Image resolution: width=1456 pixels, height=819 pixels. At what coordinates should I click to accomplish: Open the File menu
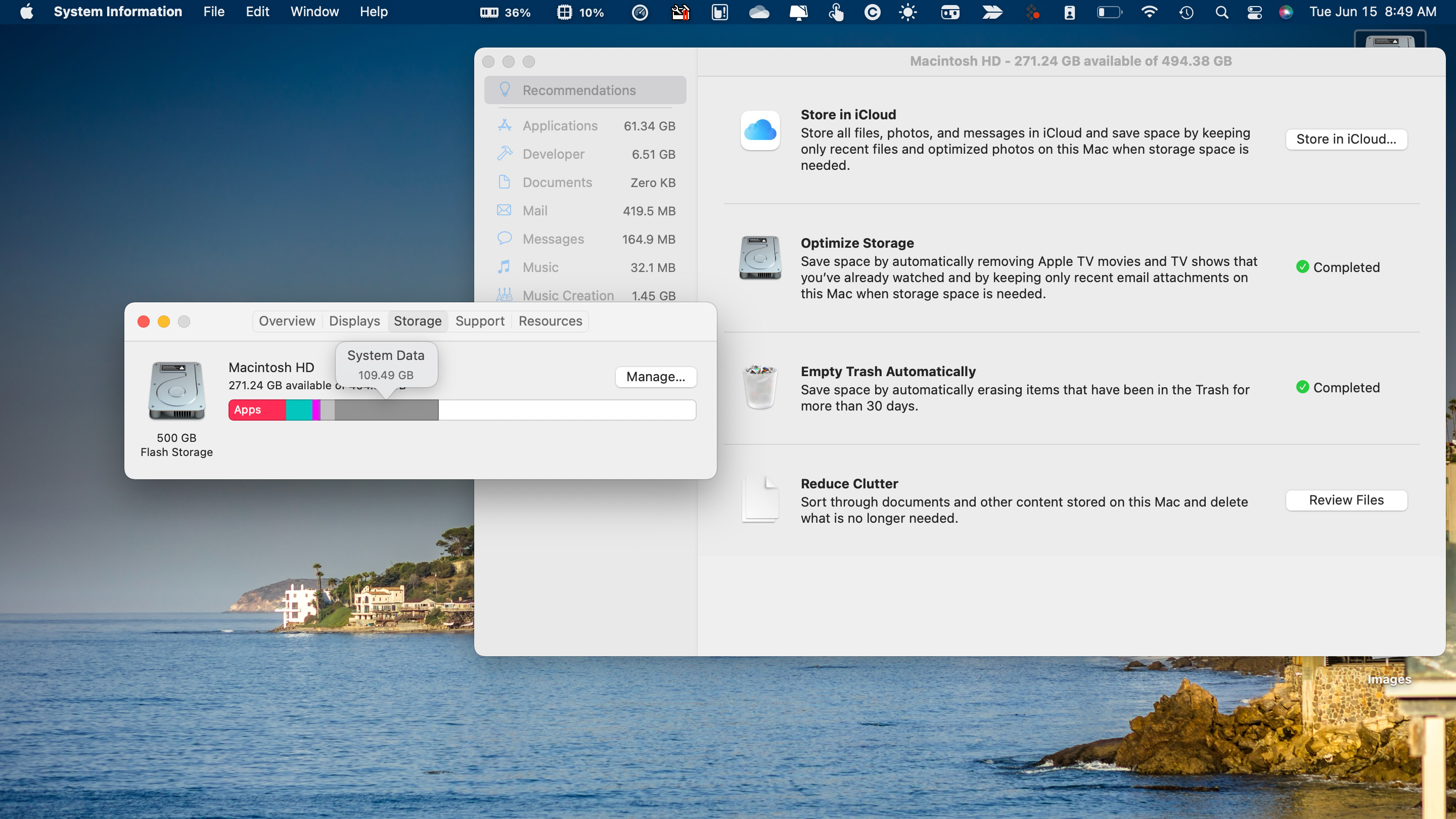coord(214,12)
